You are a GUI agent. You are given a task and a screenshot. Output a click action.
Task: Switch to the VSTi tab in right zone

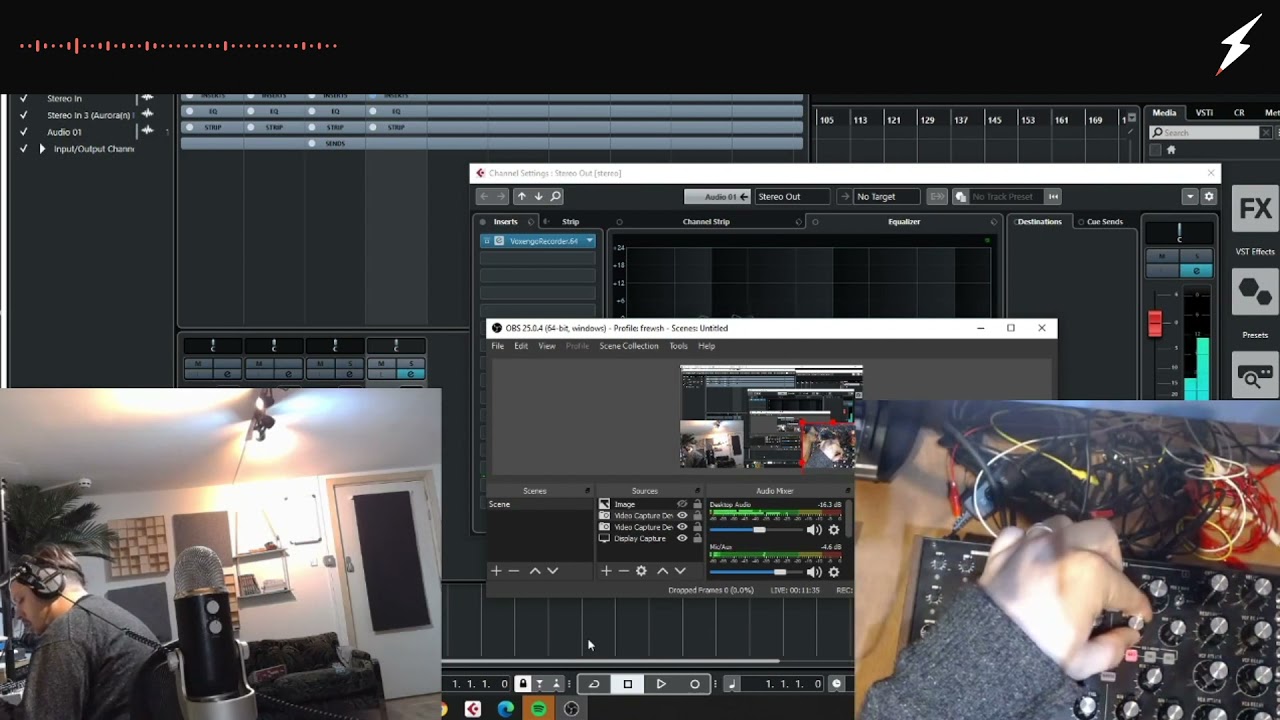[1204, 113]
